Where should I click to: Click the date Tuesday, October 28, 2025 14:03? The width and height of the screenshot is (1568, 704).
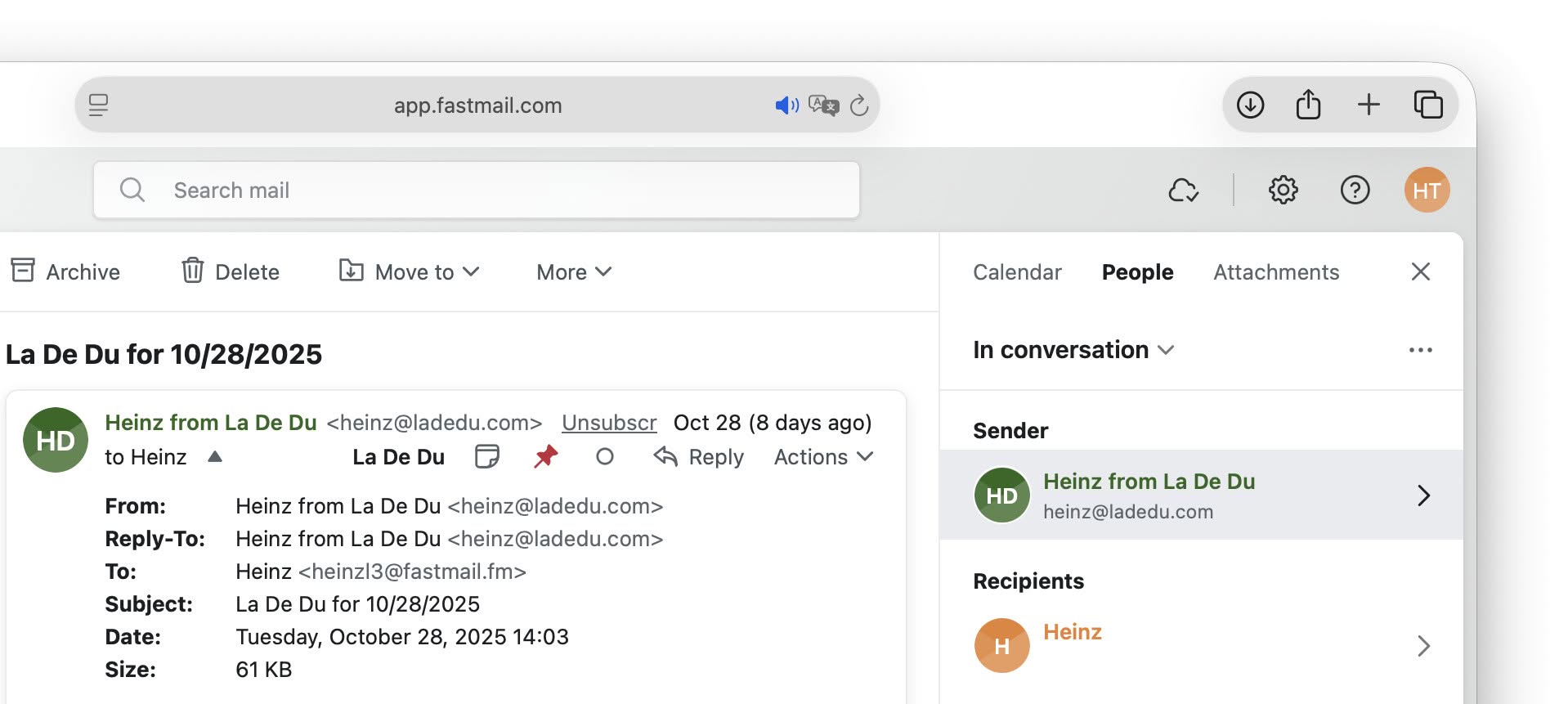402,637
